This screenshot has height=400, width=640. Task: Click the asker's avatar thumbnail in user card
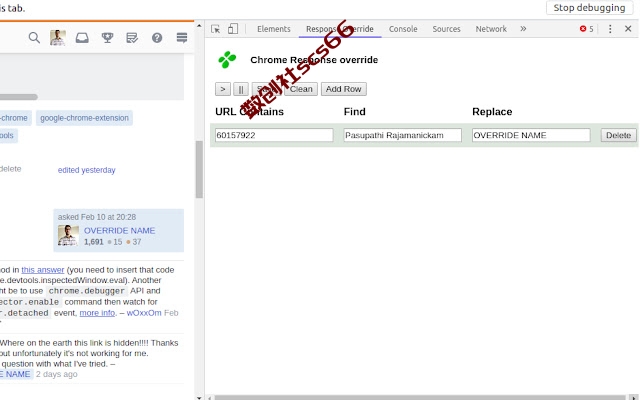[x=68, y=236]
